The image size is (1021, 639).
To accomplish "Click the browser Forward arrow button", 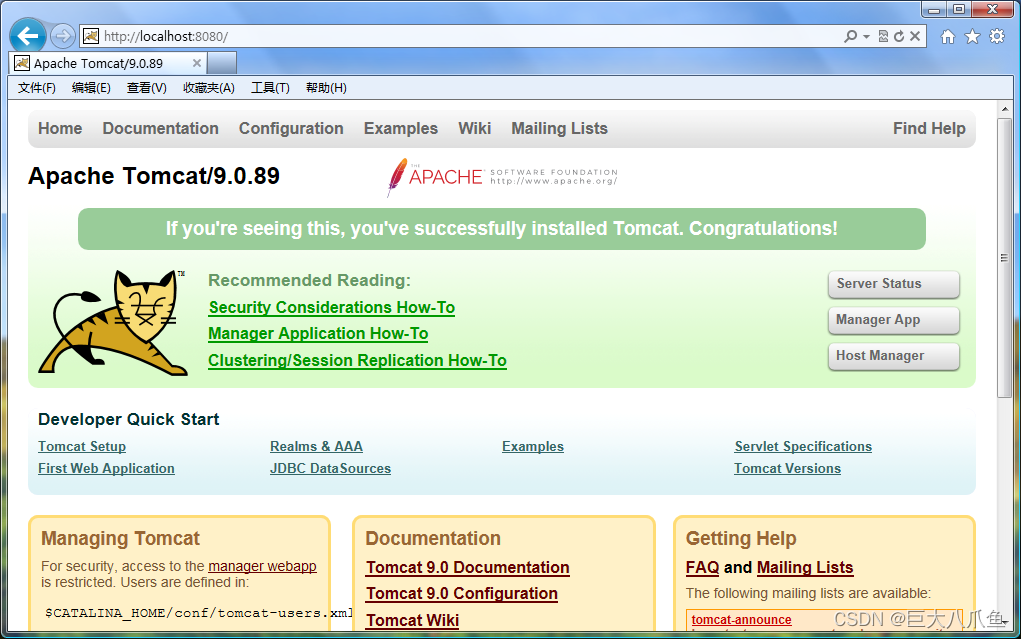I will (x=63, y=36).
